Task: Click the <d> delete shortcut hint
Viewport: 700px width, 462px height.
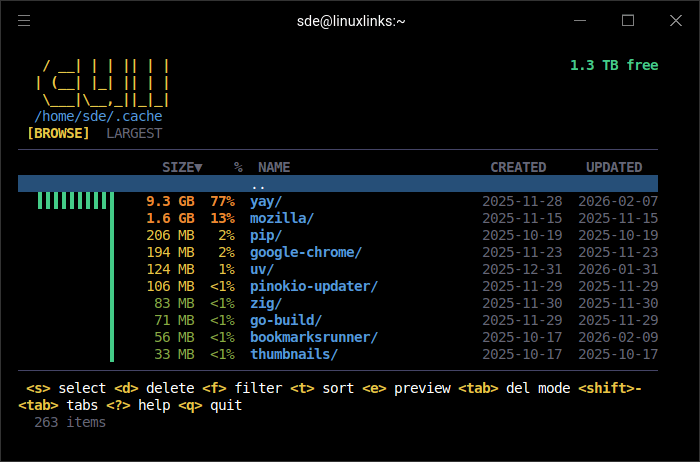Action: (x=154, y=388)
